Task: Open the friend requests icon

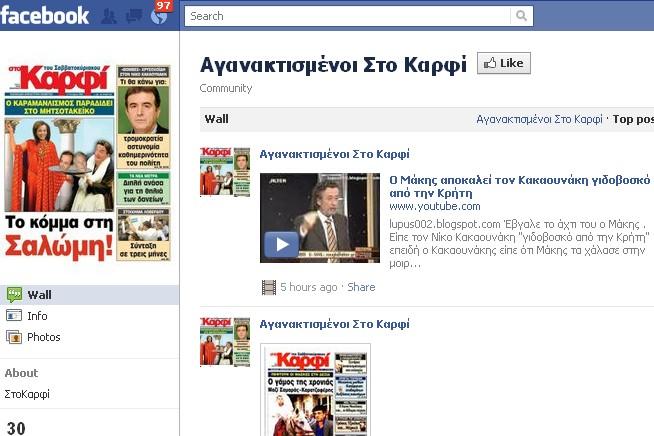Action: [109, 16]
